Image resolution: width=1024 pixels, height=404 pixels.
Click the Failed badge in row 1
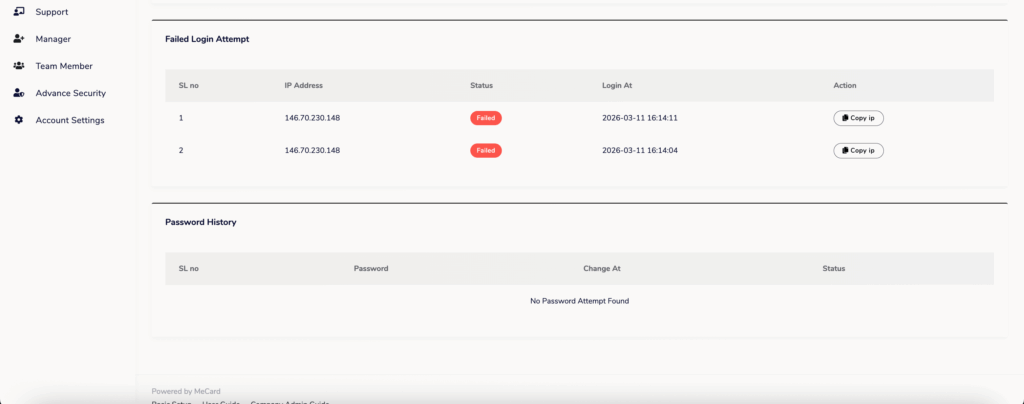point(486,118)
